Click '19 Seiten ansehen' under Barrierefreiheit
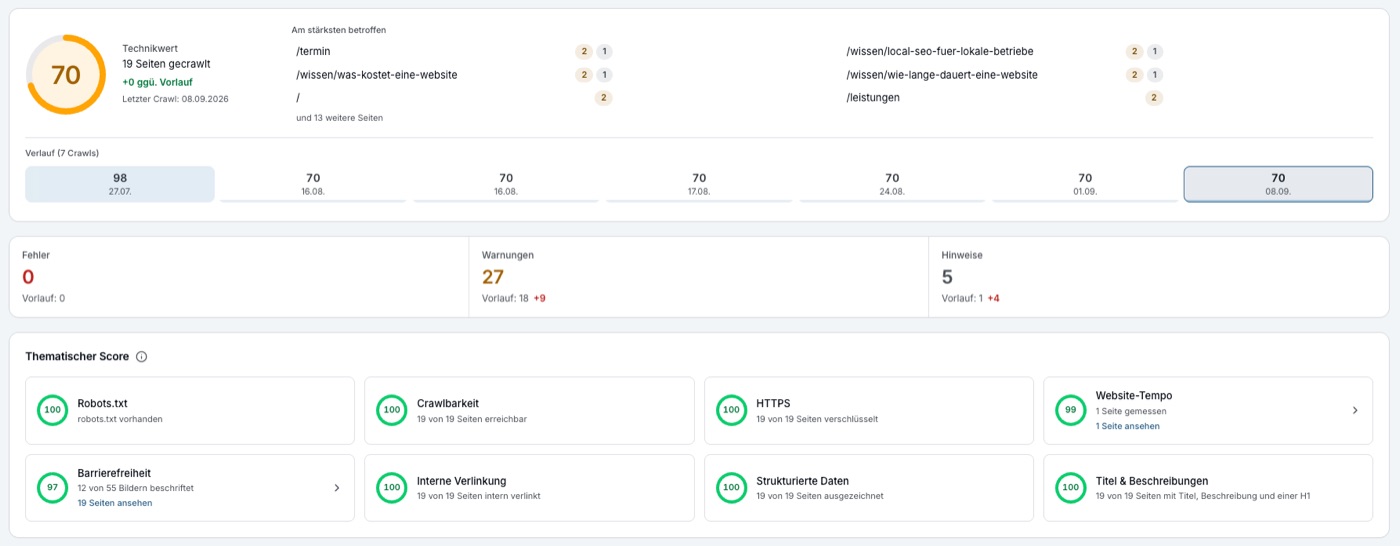Viewport: 1400px width, 546px height. click(115, 503)
